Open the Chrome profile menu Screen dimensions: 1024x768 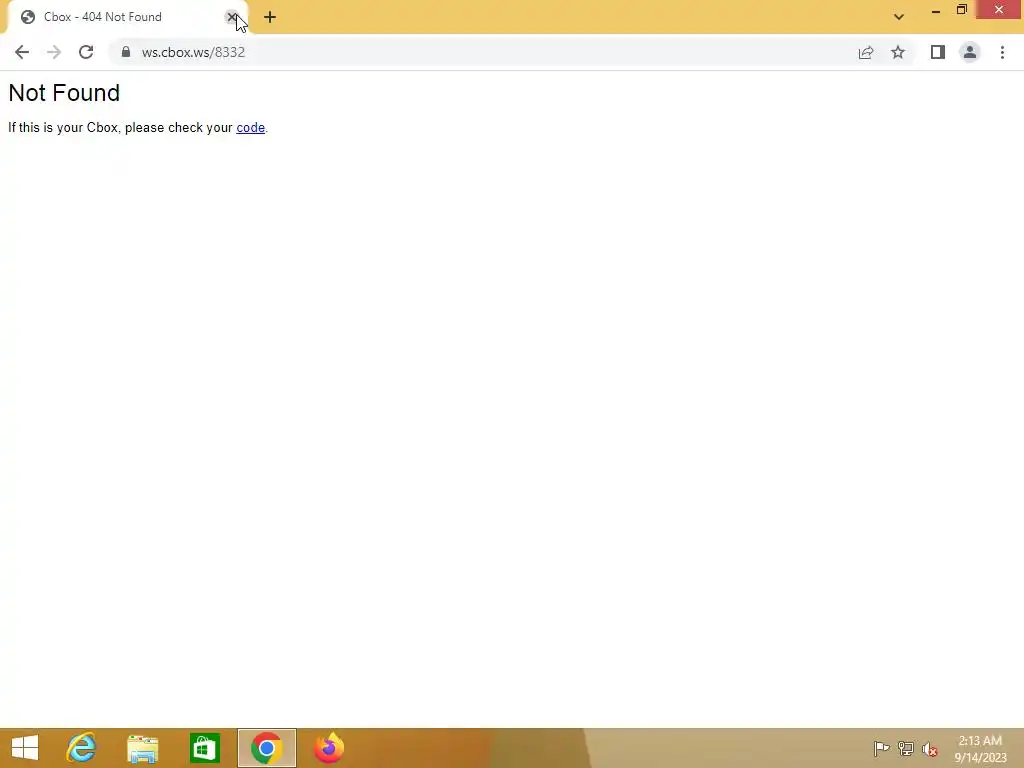(970, 52)
